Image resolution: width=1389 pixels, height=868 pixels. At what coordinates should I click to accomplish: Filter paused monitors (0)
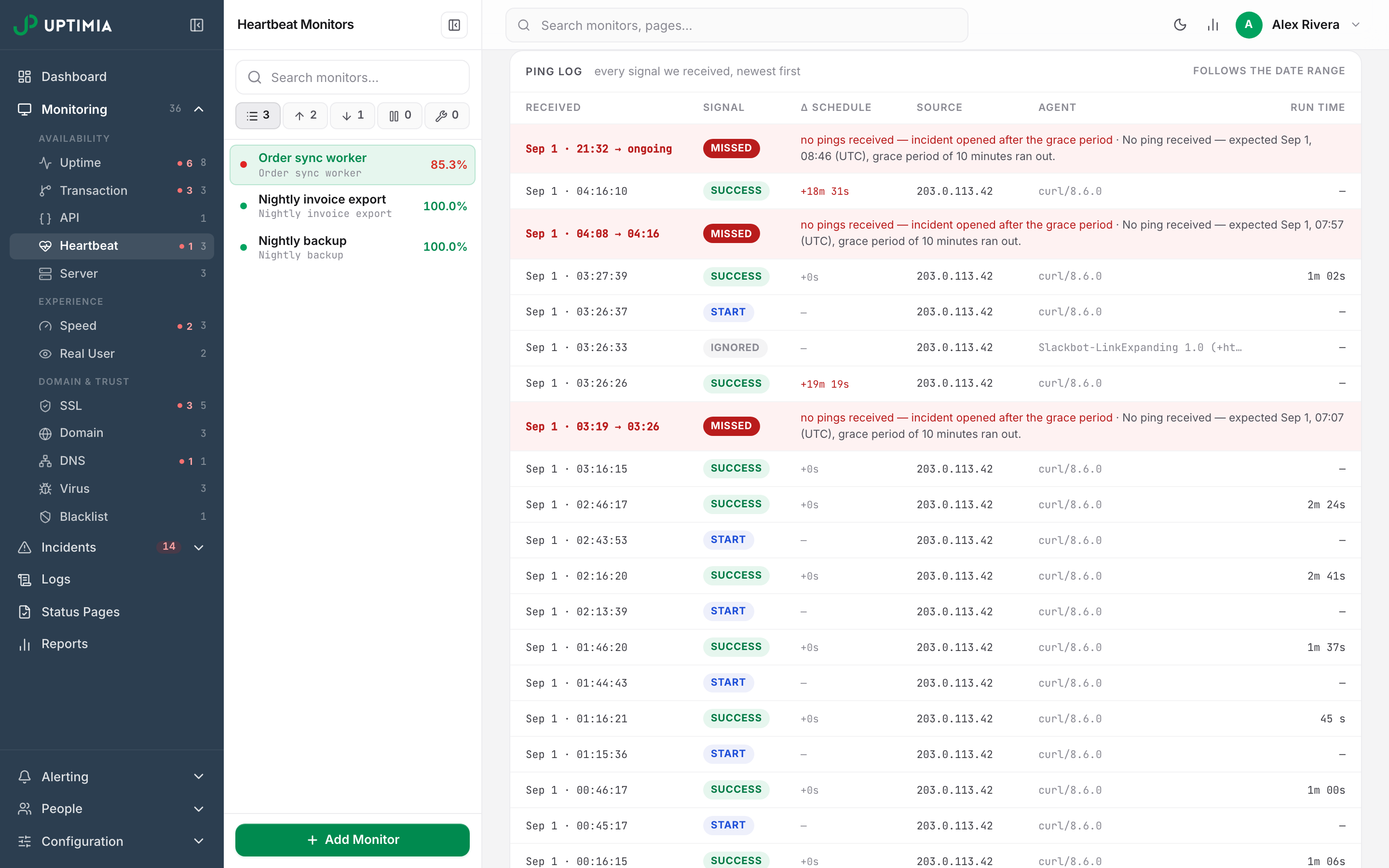pyautogui.click(x=399, y=115)
